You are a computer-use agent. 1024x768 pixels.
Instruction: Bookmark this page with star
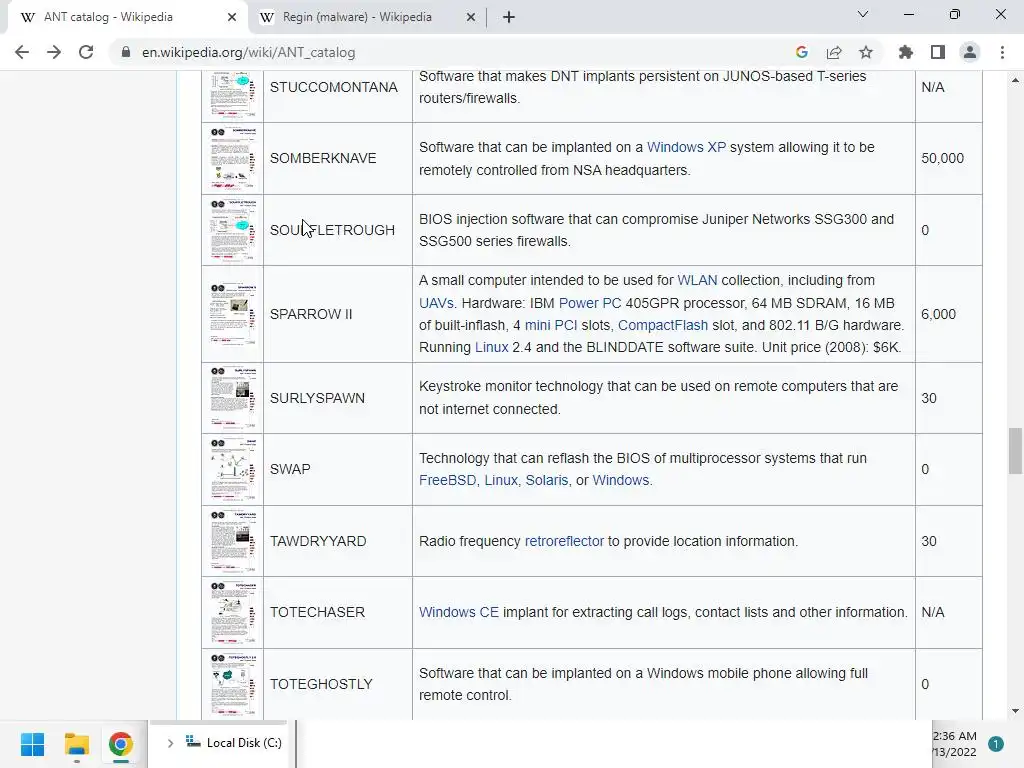coord(866,52)
